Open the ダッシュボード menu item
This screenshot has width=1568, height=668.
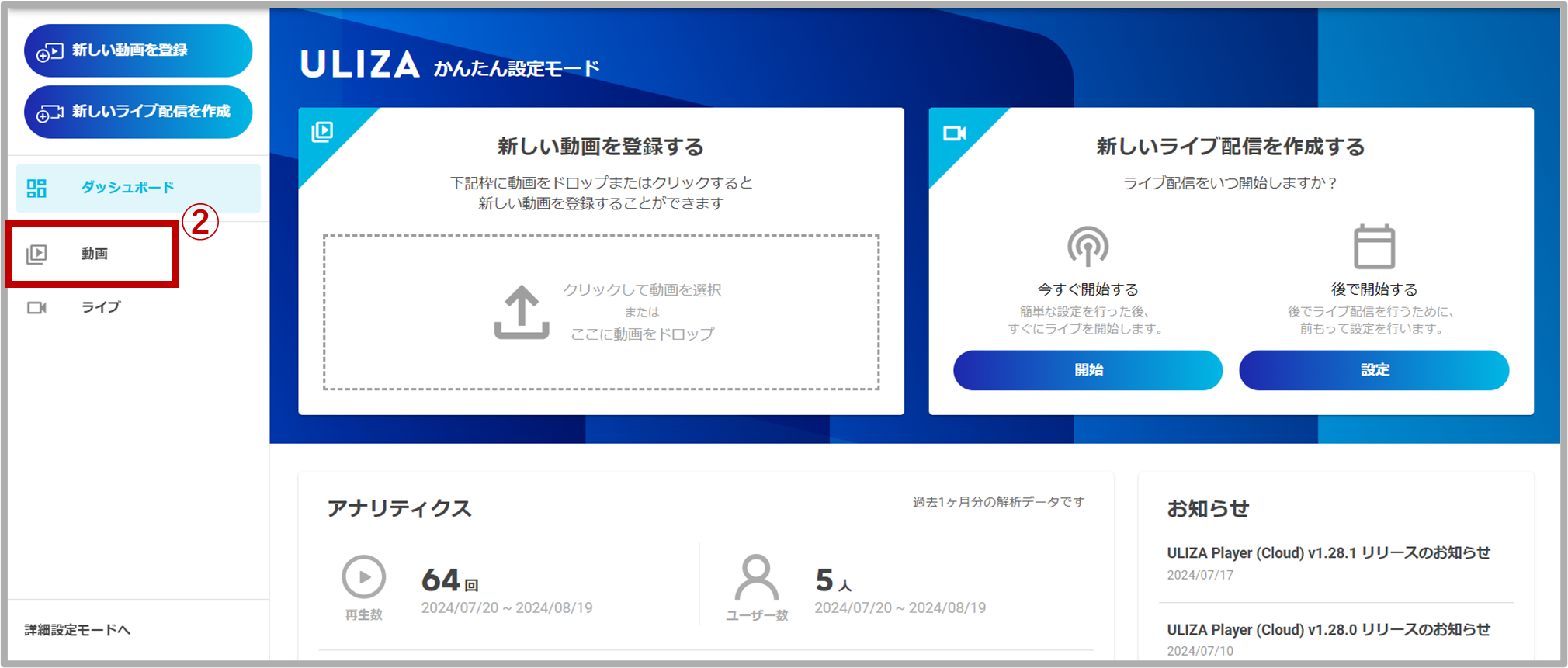tap(138, 188)
